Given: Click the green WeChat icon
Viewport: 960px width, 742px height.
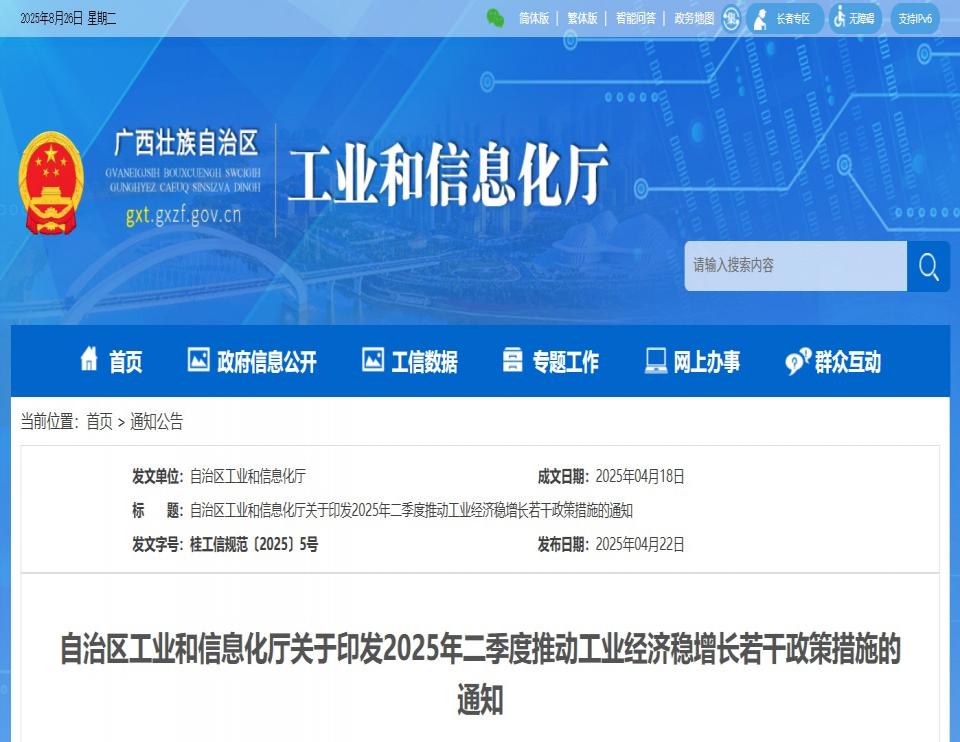Looking at the screenshot, I should 495,18.
